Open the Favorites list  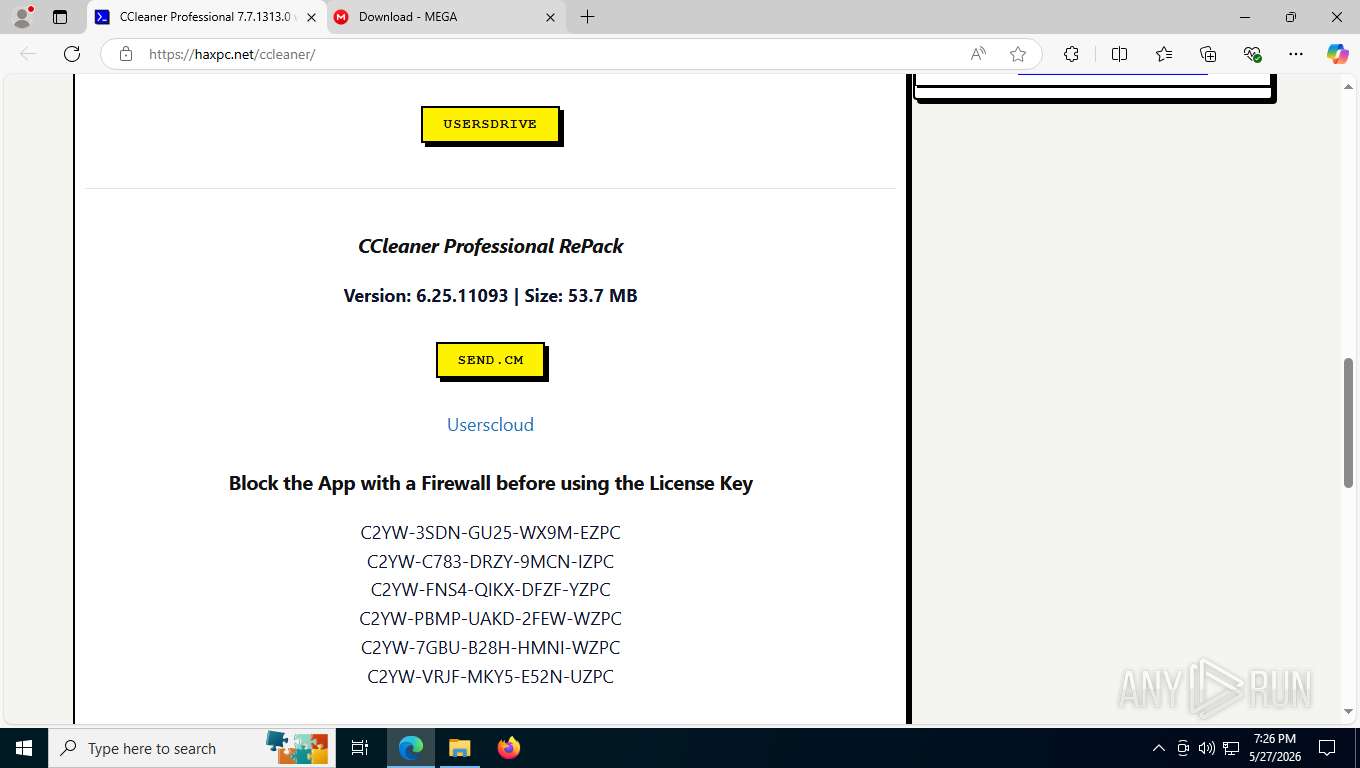tap(1164, 54)
